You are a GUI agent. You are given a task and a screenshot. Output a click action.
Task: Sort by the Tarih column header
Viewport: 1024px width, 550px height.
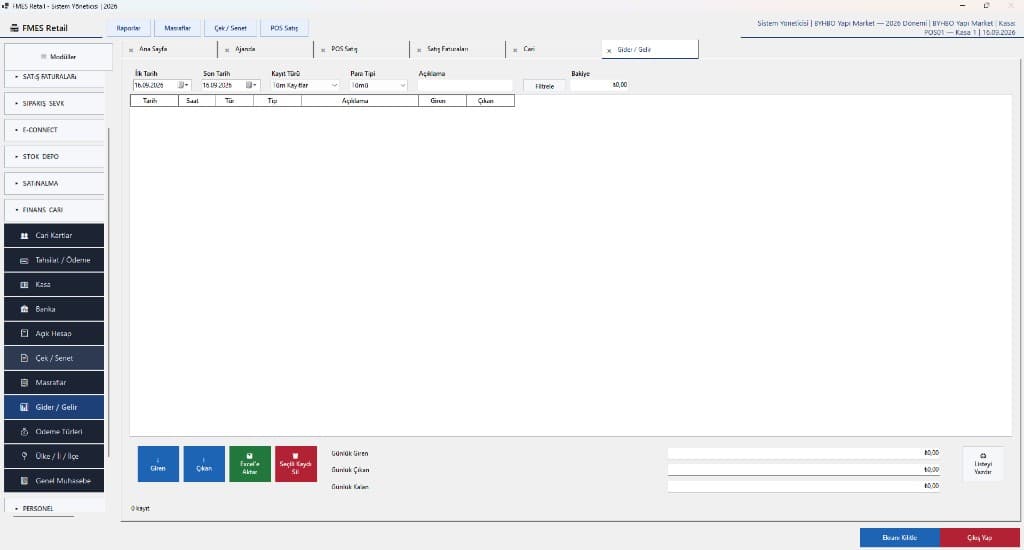[154, 101]
